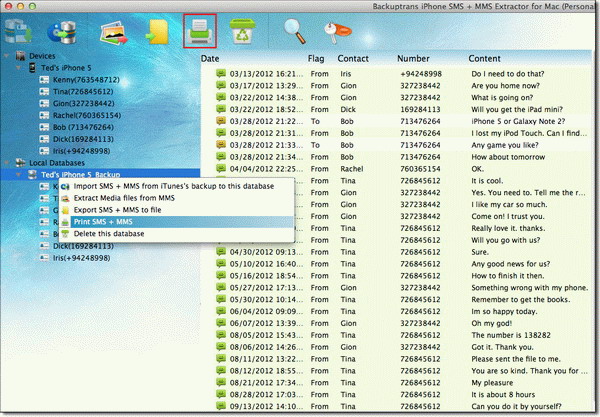Select Iris(+94248998) under Ted's iPhone 5
This screenshot has height=417, width=600.
coord(82,151)
